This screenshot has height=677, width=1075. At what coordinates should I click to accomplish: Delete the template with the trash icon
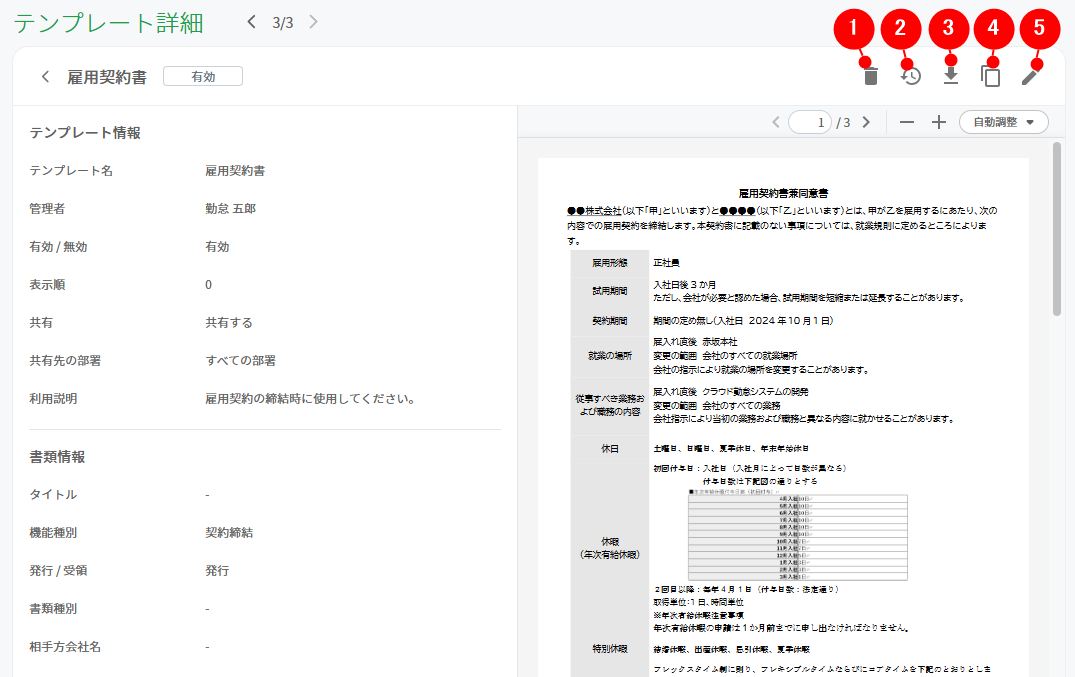[871, 76]
